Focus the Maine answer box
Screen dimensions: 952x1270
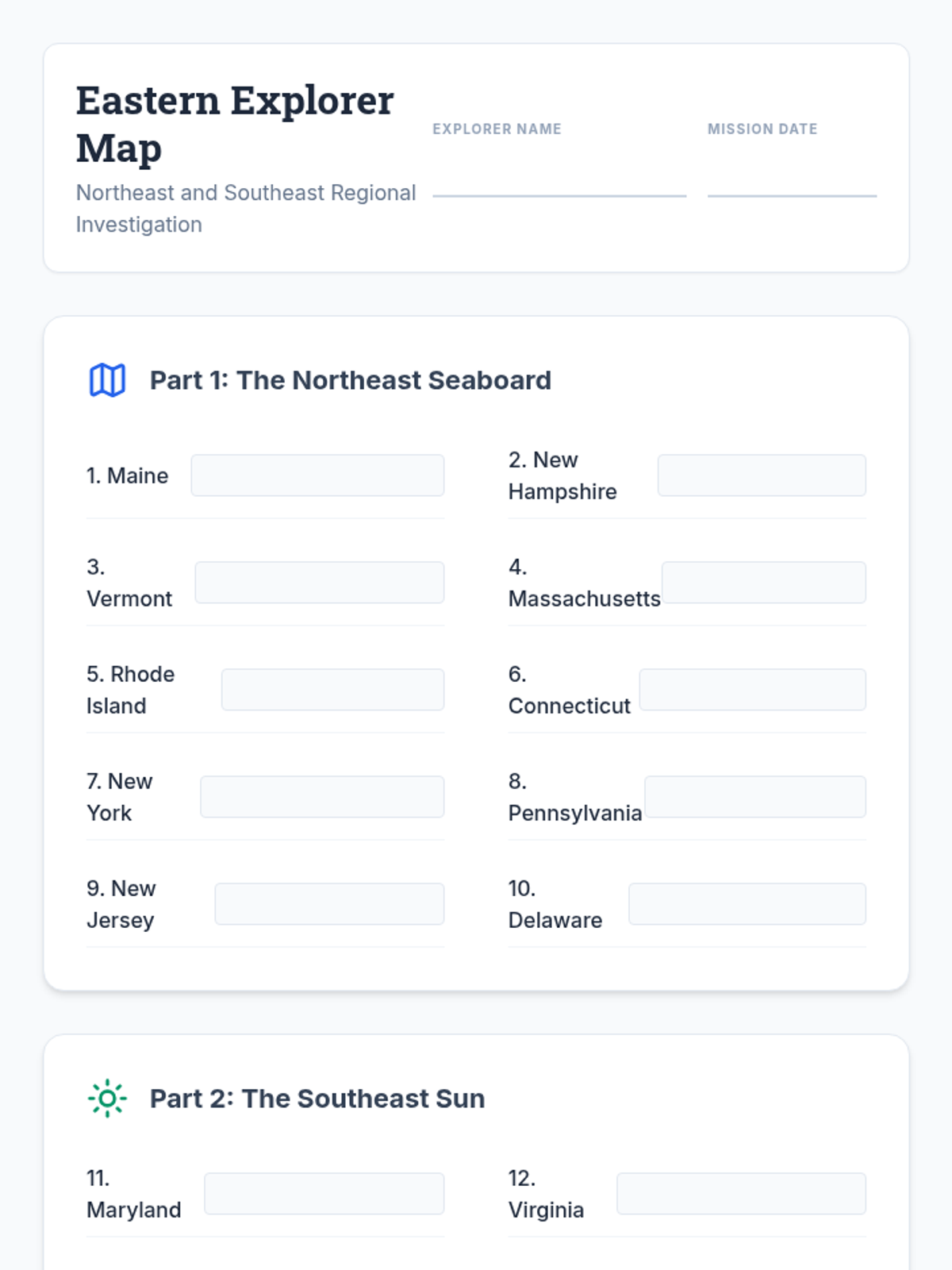(317, 475)
